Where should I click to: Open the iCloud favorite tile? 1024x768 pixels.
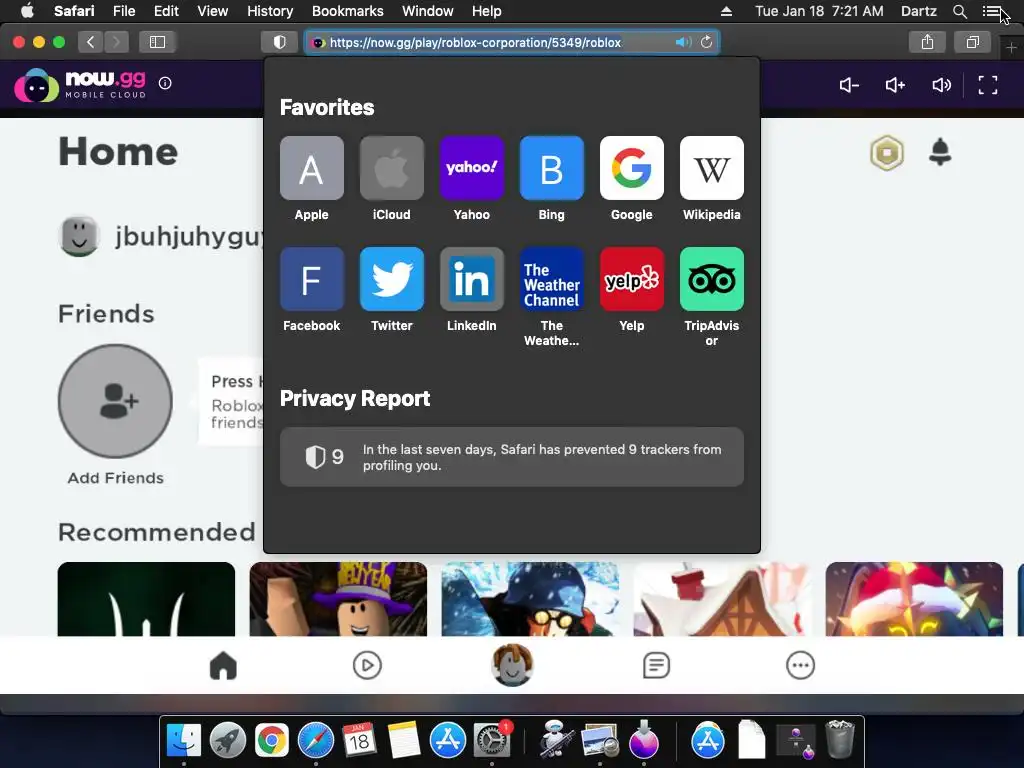pos(392,168)
